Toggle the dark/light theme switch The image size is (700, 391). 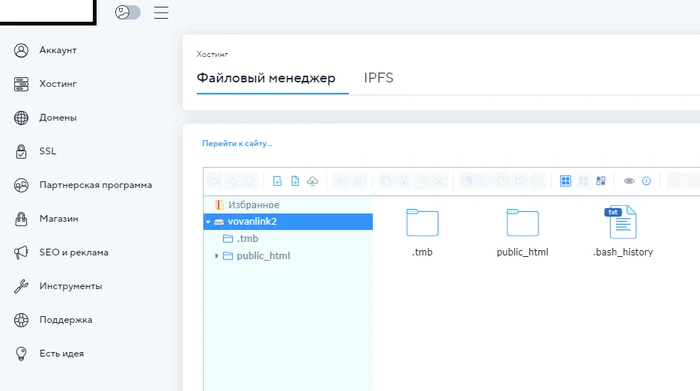128,12
